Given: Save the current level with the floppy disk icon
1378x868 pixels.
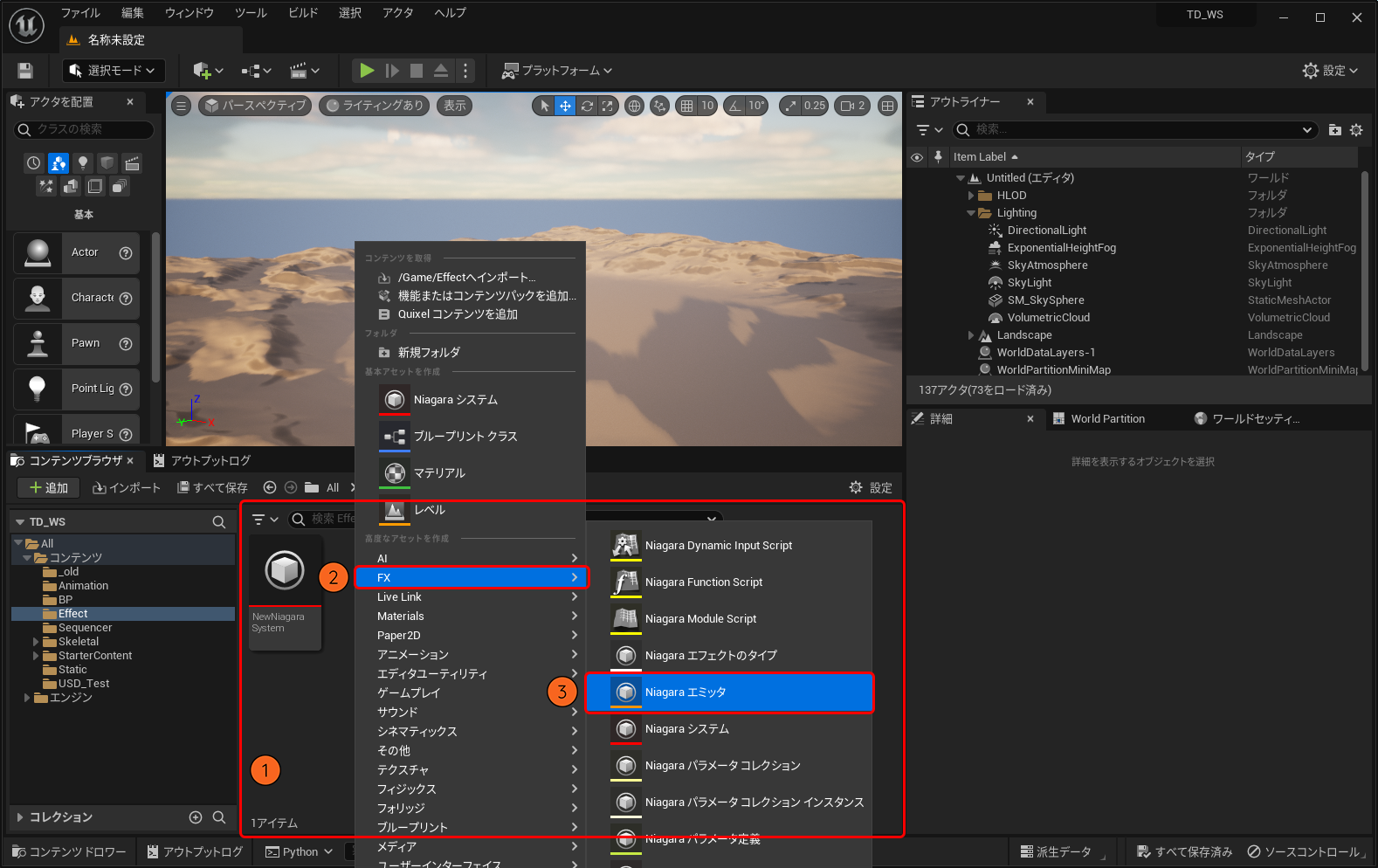Looking at the screenshot, I should click(25, 71).
